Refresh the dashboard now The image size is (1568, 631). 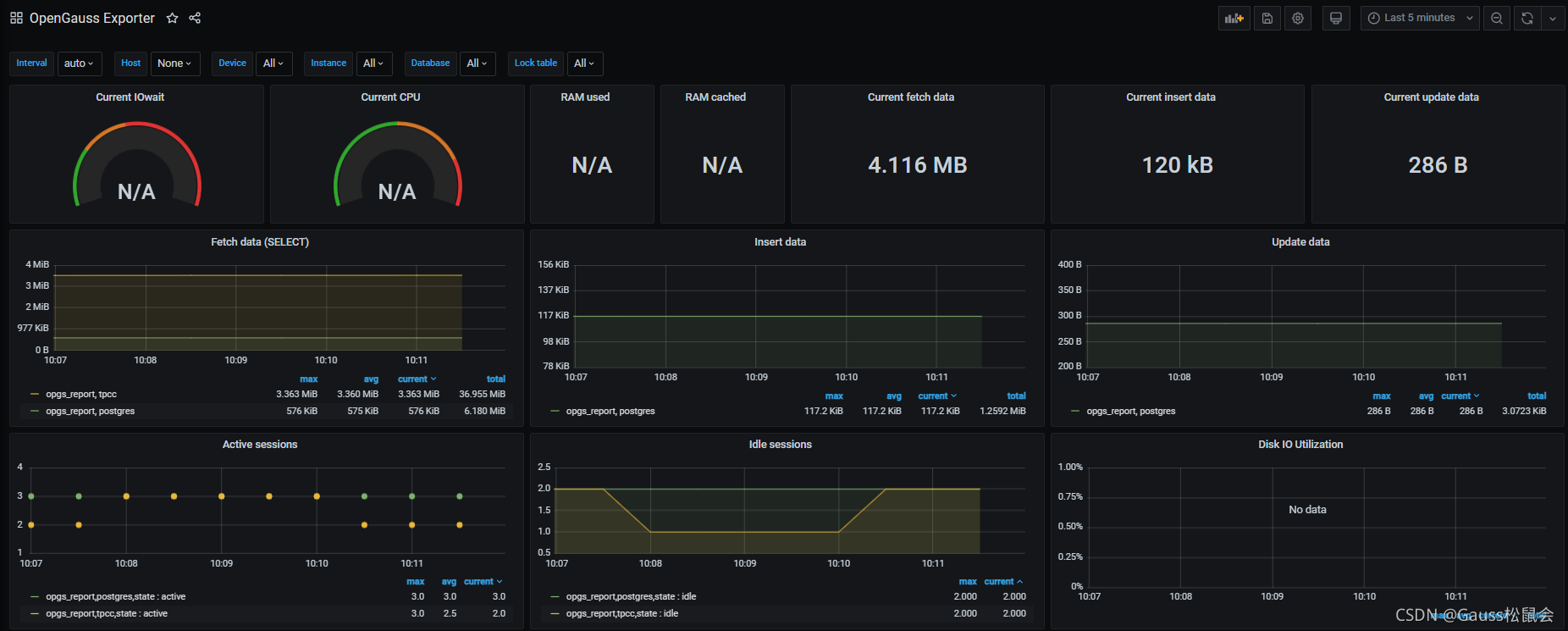click(1527, 18)
